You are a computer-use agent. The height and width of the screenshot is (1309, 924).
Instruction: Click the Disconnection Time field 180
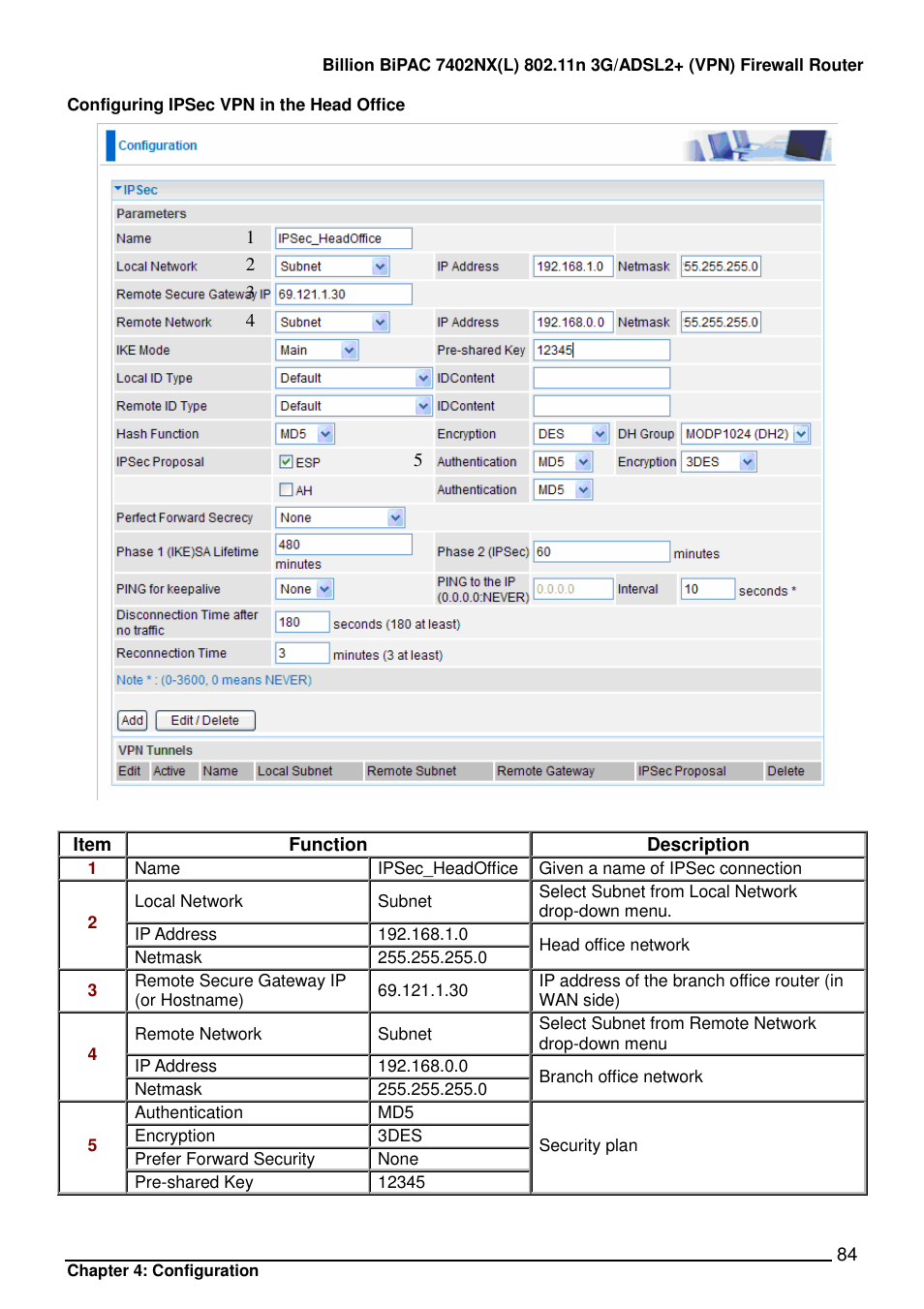tap(302, 623)
